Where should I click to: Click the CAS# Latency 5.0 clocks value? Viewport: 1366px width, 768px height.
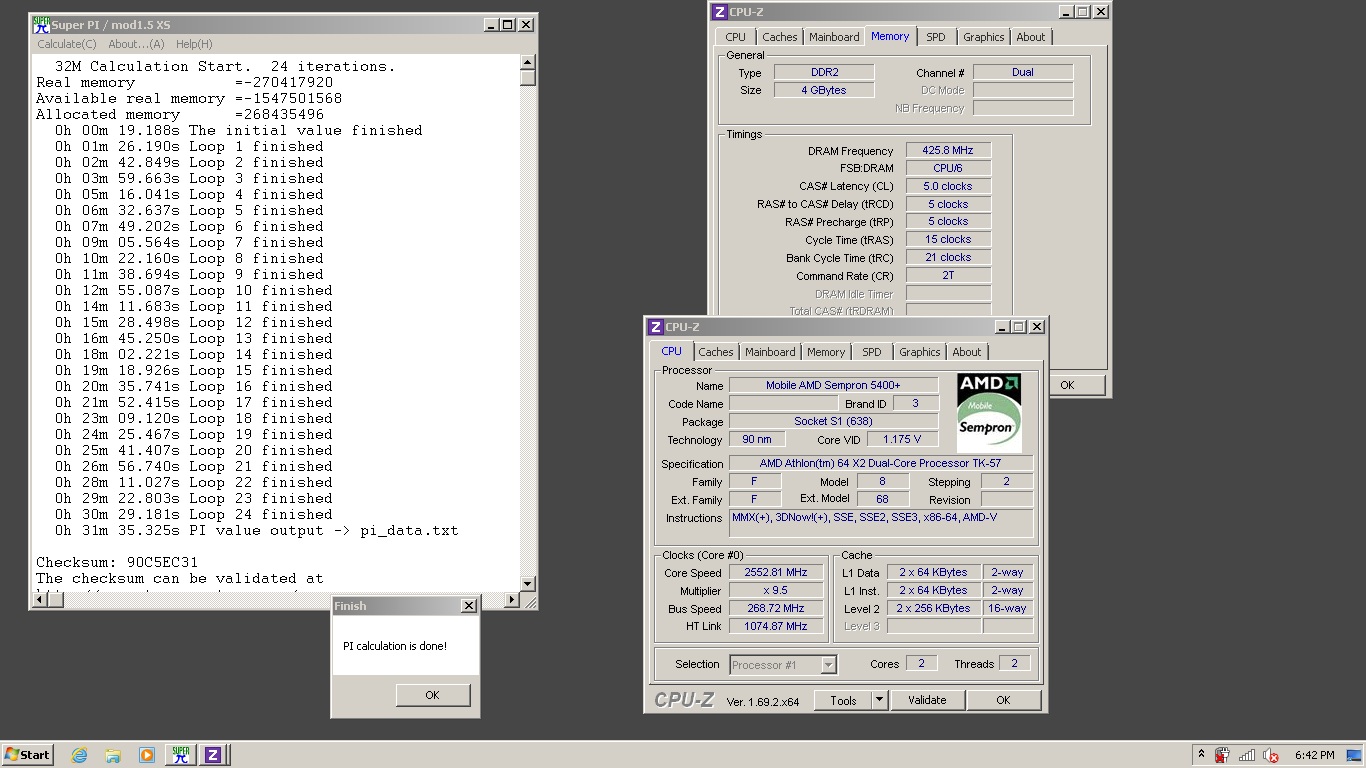(x=948, y=186)
